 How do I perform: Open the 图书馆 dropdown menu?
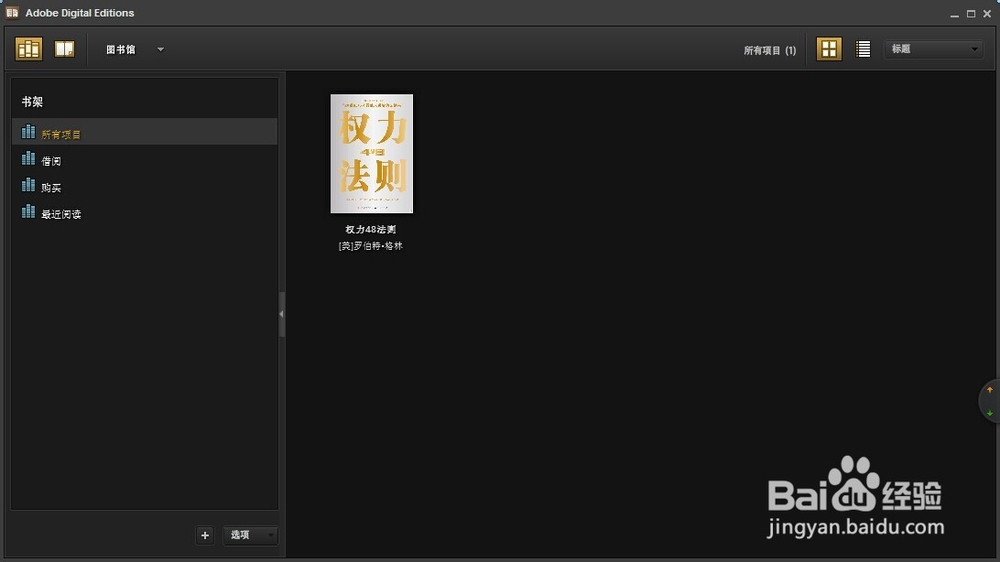pyautogui.click(x=135, y=49)
